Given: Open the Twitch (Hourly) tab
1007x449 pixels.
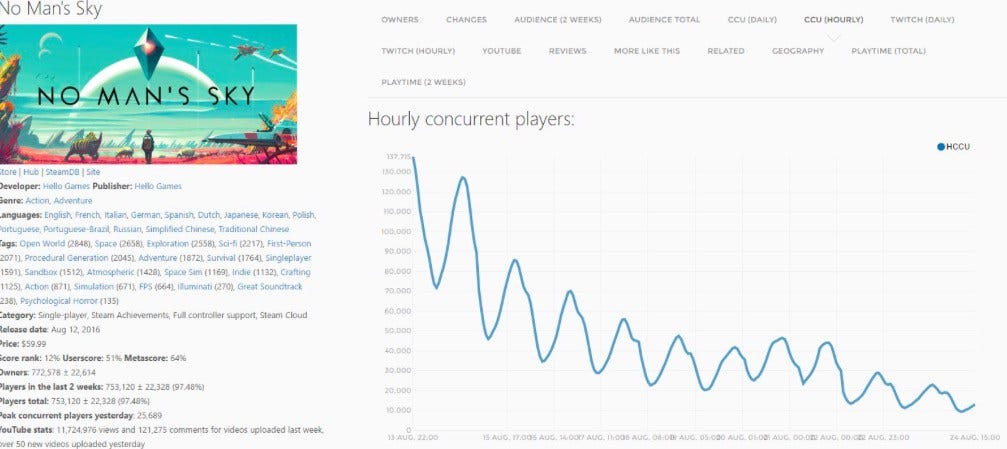Looking at the screenshot, I should pos(418,51).
